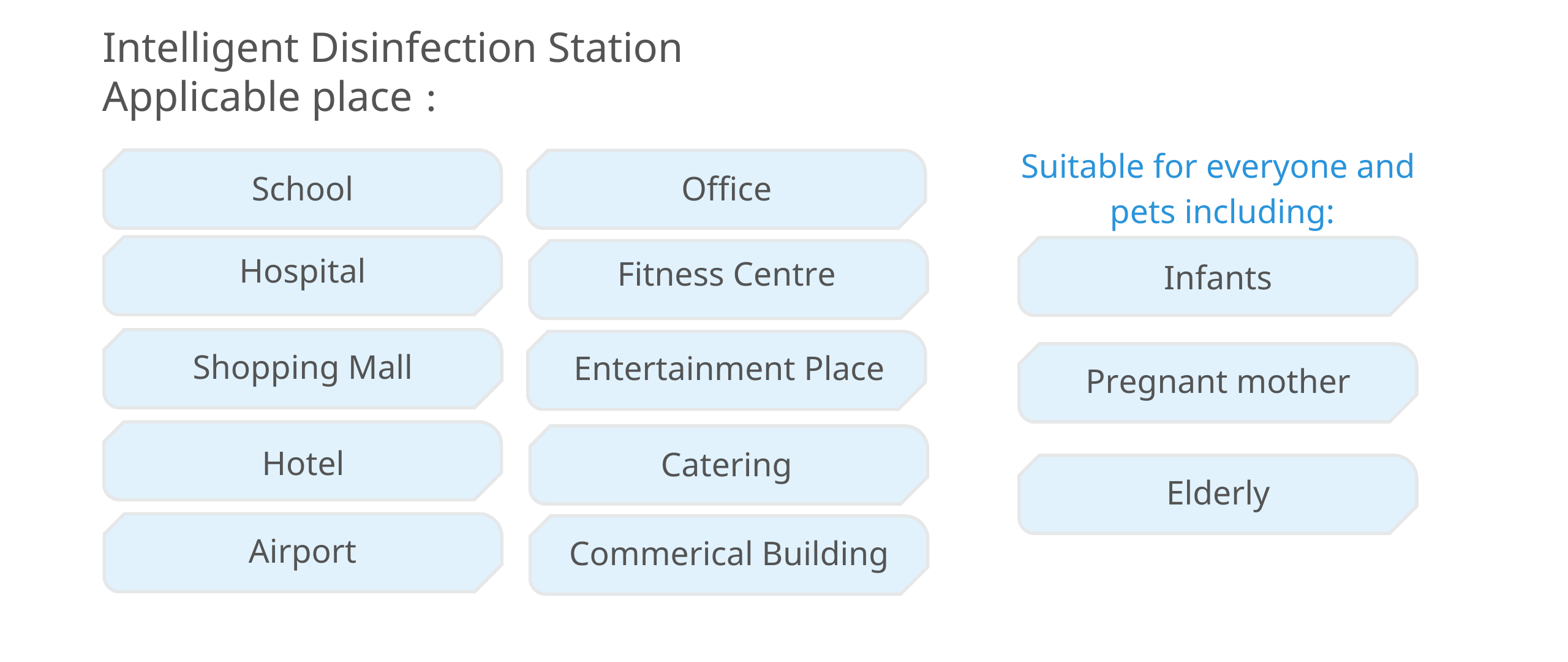Viewport: 1568px width, 662px height.
Task: Select the Entertainment Place box
Action: pos(726,370)
